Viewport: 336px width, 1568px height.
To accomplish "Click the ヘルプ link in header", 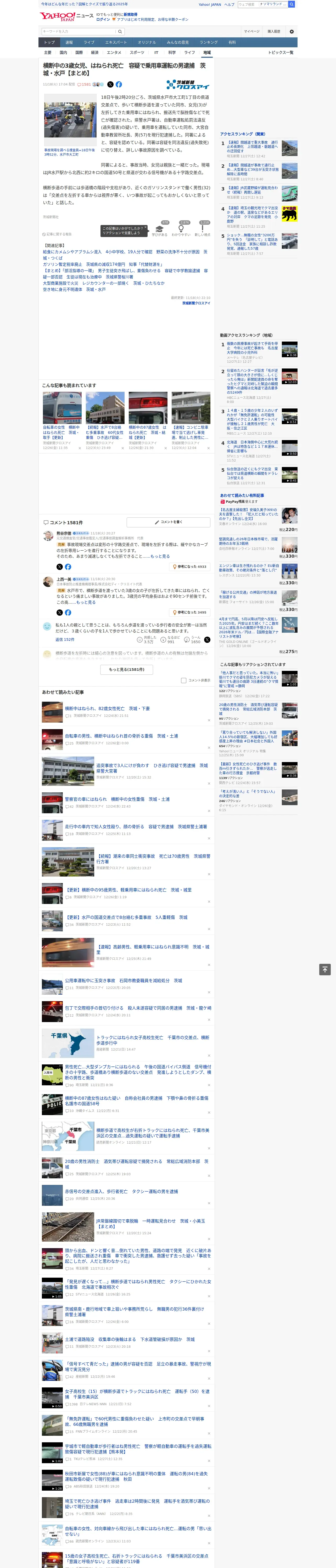I will click(229, 4).
